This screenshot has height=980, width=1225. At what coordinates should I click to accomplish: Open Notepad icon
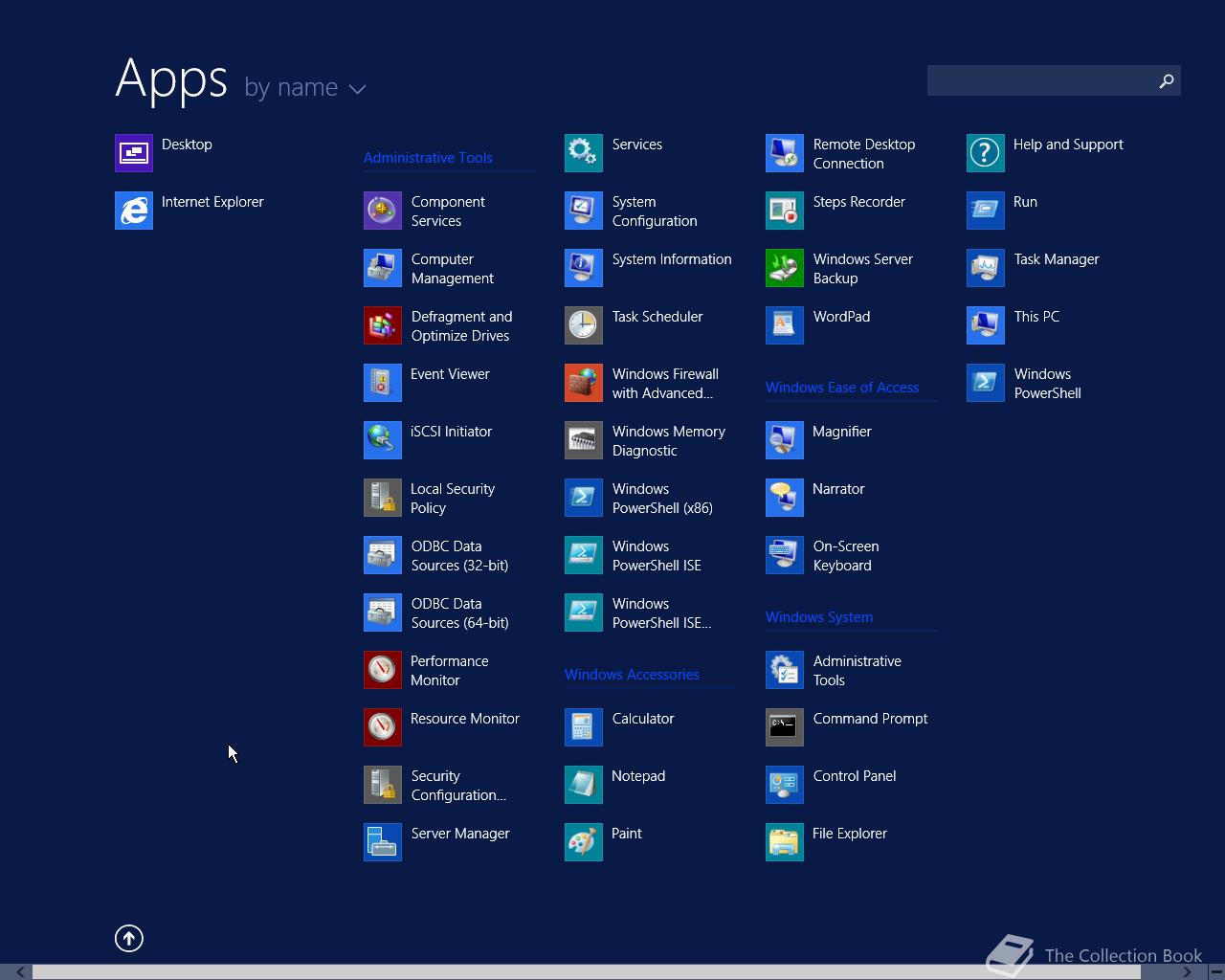(584, 785)
